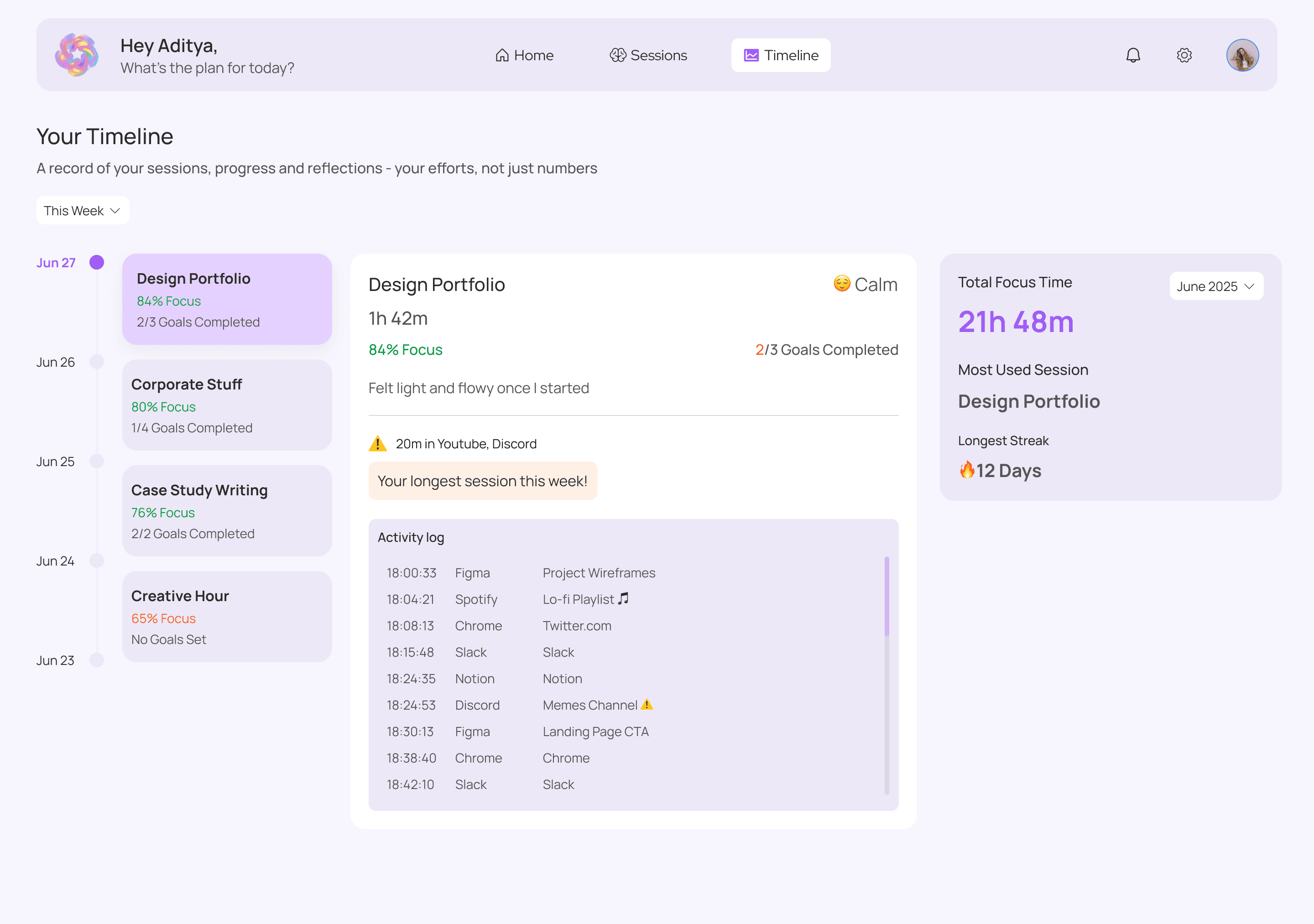Click the warning icon on Memes Channel
Viewport: 1314px width, 924px height.
point(647,704)
